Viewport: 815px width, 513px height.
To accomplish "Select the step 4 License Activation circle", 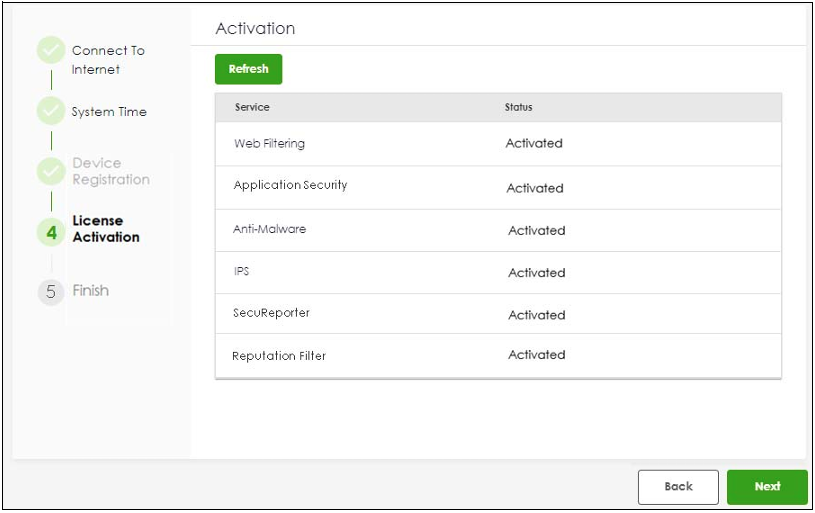I will coord(51,232).
